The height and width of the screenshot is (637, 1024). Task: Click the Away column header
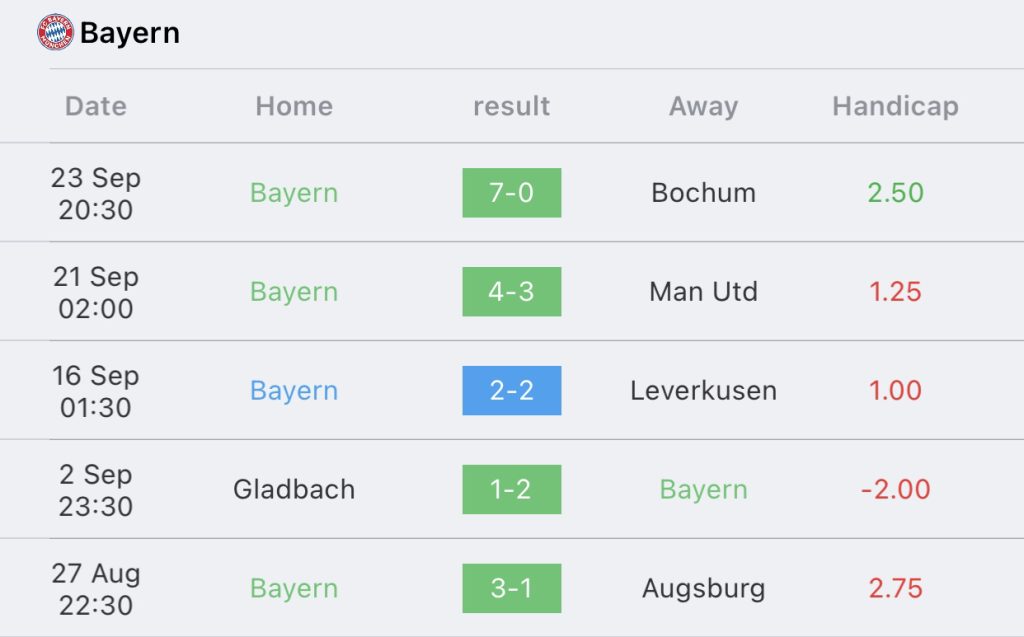[703, 106]
